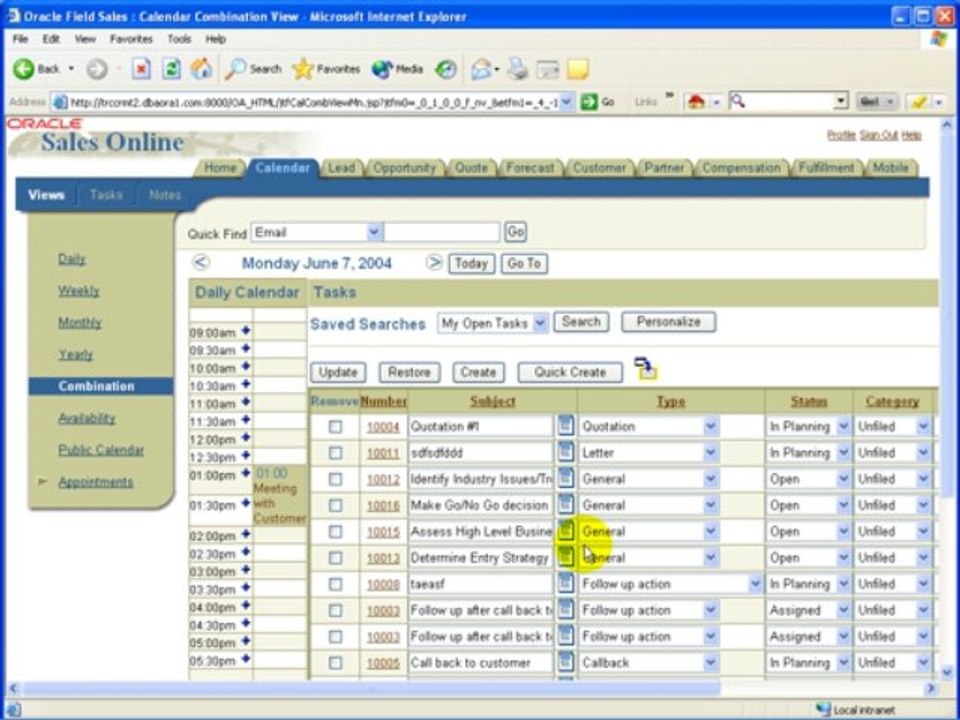Click the Stop page loading icon
This screenshot has height=720, width=960.
(x=141, y=69)
